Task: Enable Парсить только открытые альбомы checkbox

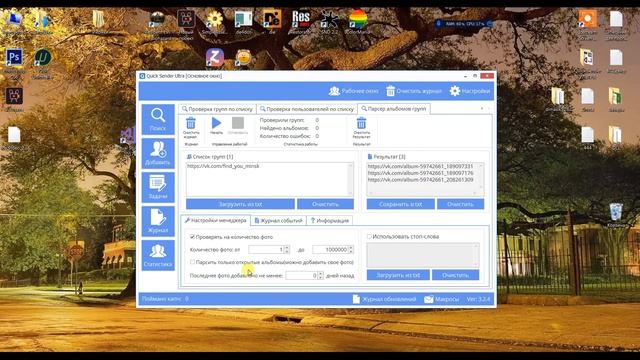Action: [192, 262]
